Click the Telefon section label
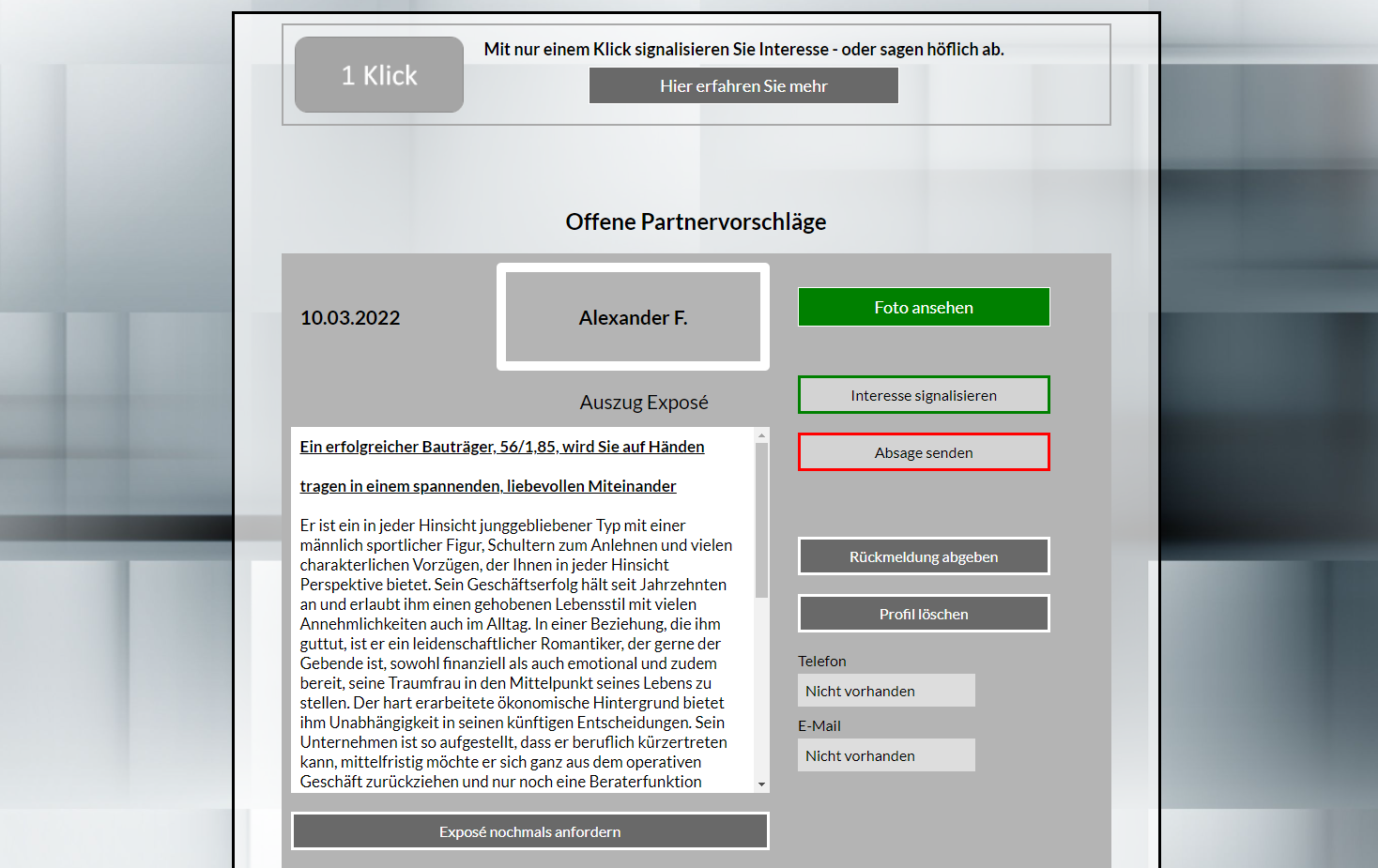The height and width of the screenshot is (868, 1378). 822,661
